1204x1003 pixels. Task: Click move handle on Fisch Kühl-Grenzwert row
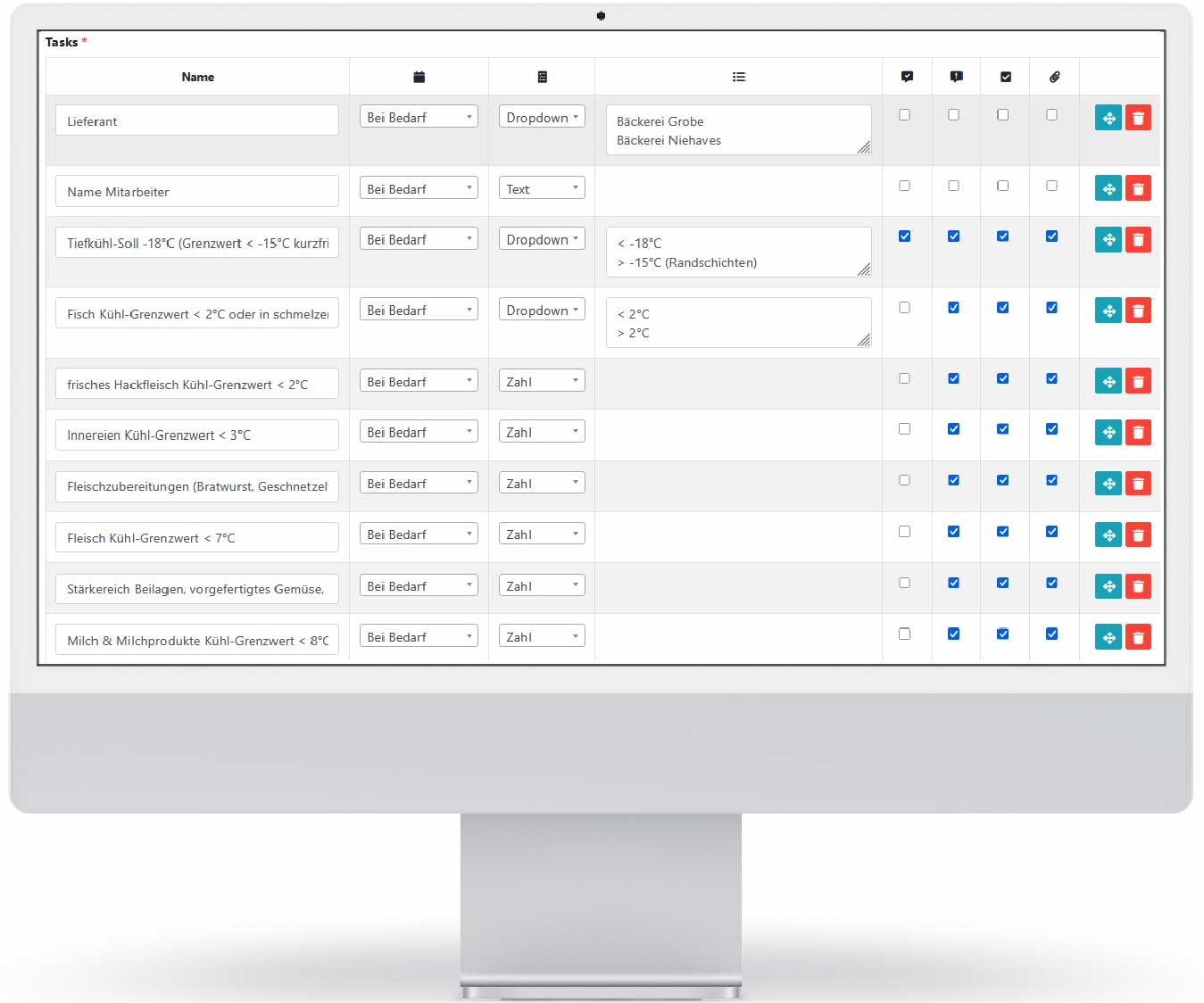(1108, 311)
